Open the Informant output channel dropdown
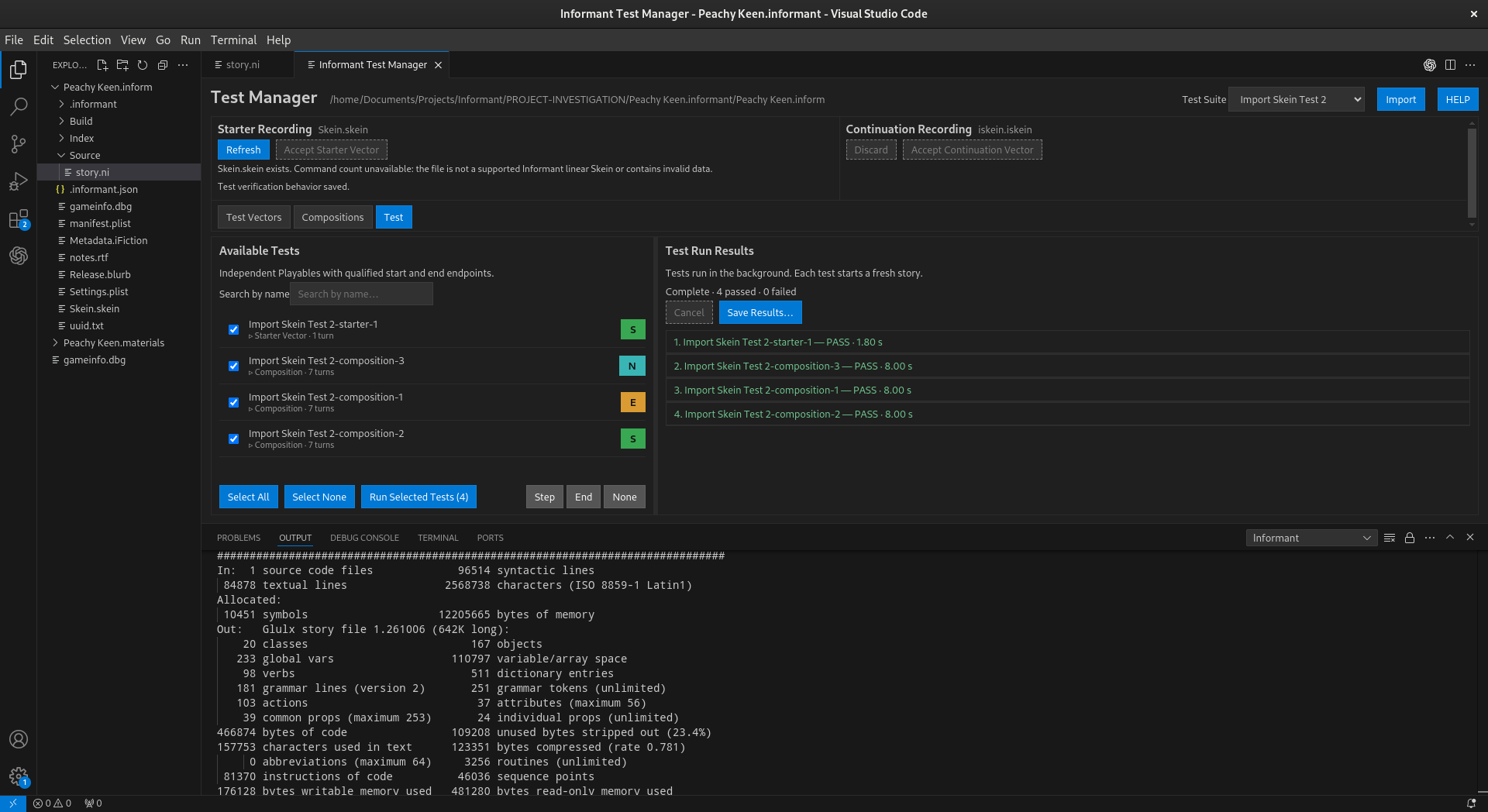This screenshot has height=812, width=1488. click(x=1311, y=538)
